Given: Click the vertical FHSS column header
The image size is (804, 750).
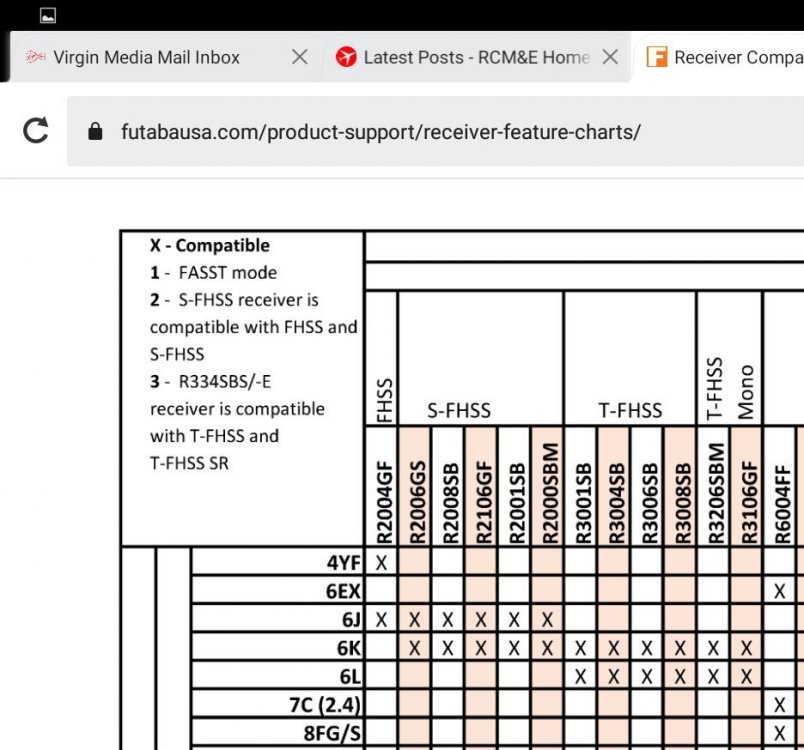Looking at the screenshot, I should pos(384,400).
